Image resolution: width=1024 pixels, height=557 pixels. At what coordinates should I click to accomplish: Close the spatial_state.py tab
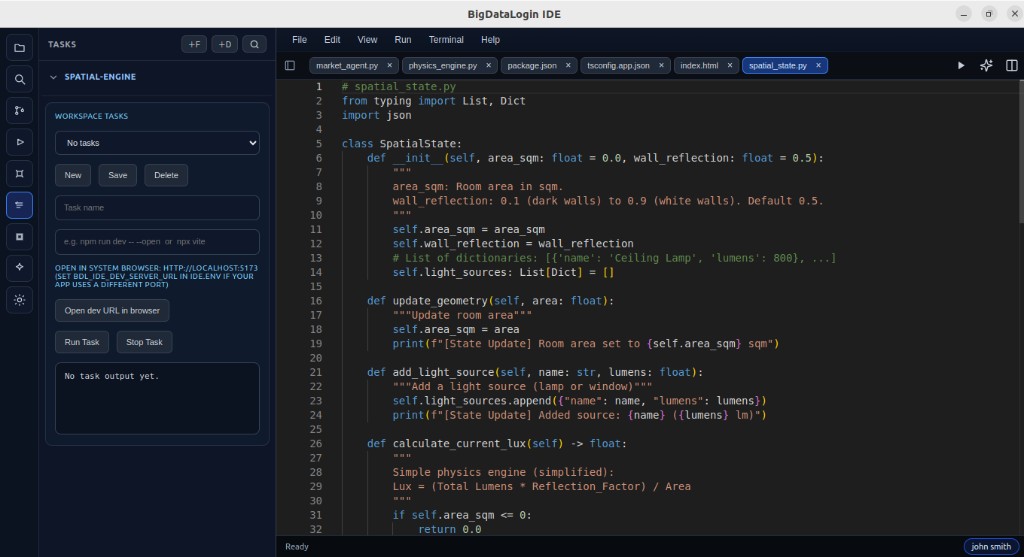(x=818, y=65)
